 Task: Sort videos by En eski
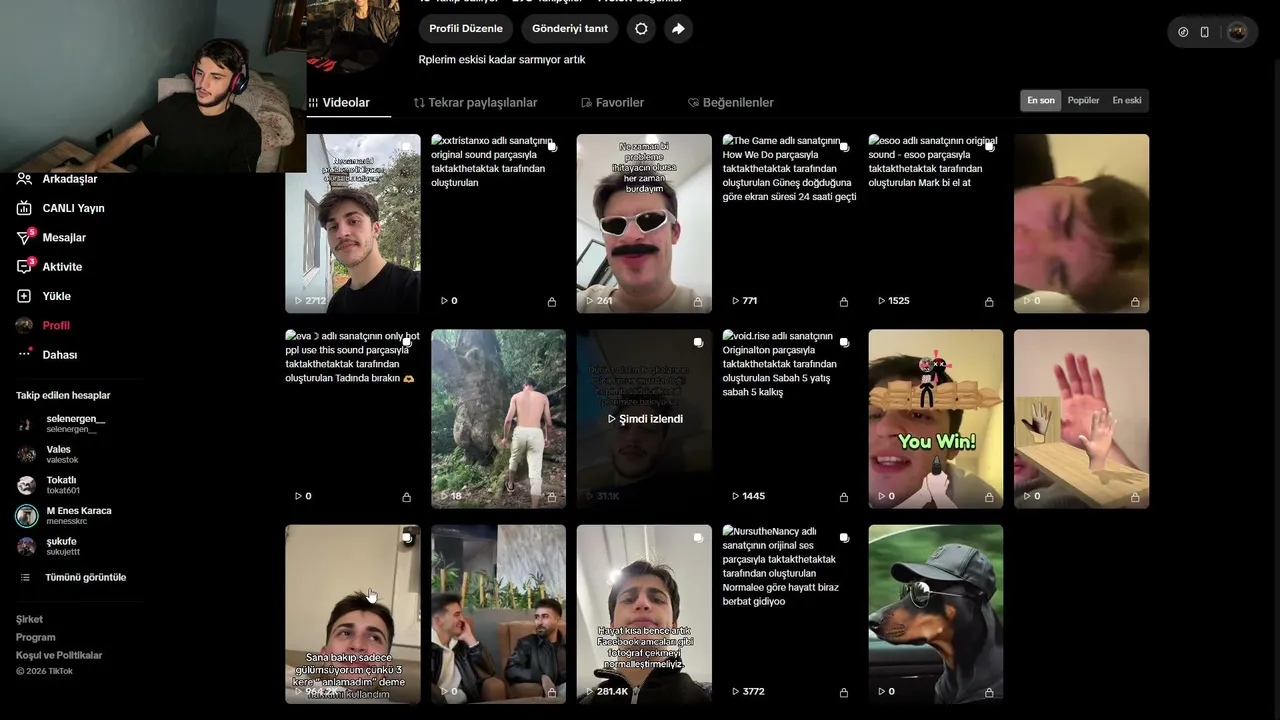pyautogui.click(x=1127, y=101)
